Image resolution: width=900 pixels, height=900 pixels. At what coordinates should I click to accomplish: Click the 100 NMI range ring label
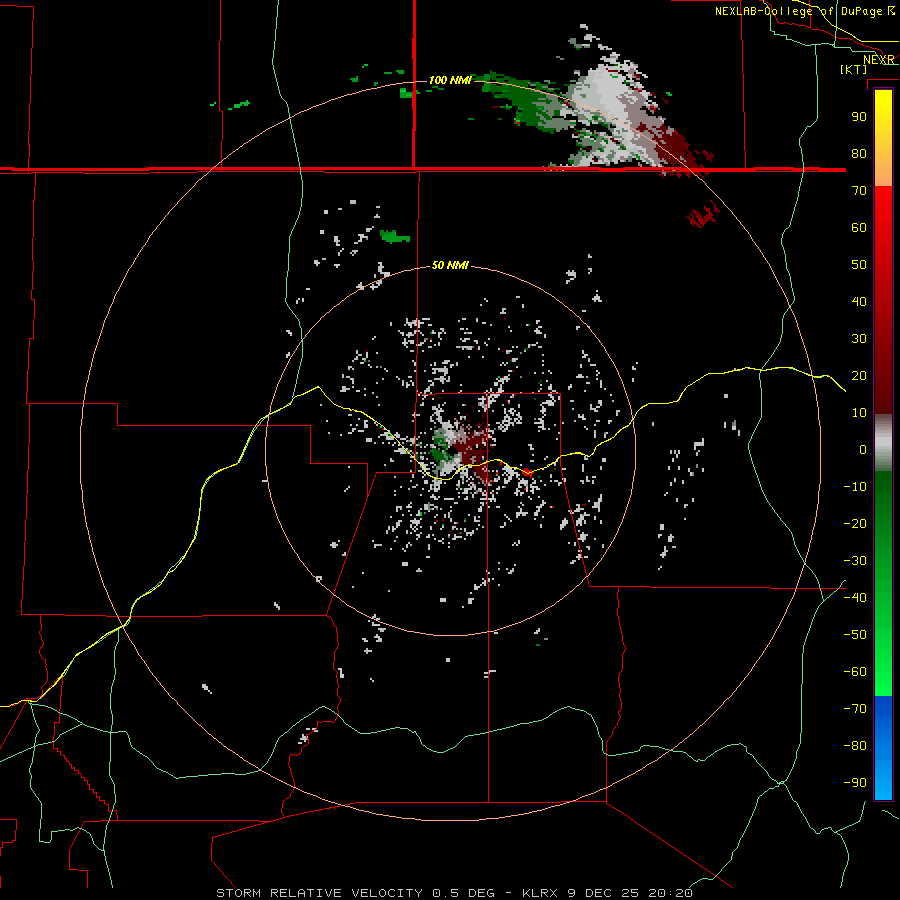tap(450, 80)
